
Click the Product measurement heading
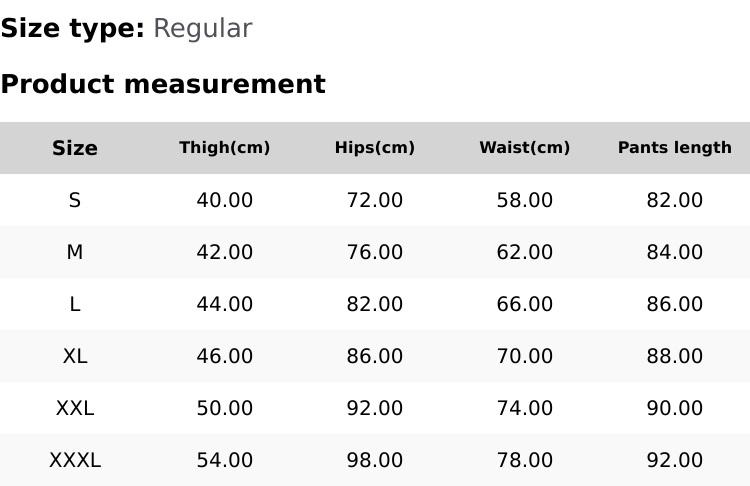pyautogui.click(x=163, y=84)
